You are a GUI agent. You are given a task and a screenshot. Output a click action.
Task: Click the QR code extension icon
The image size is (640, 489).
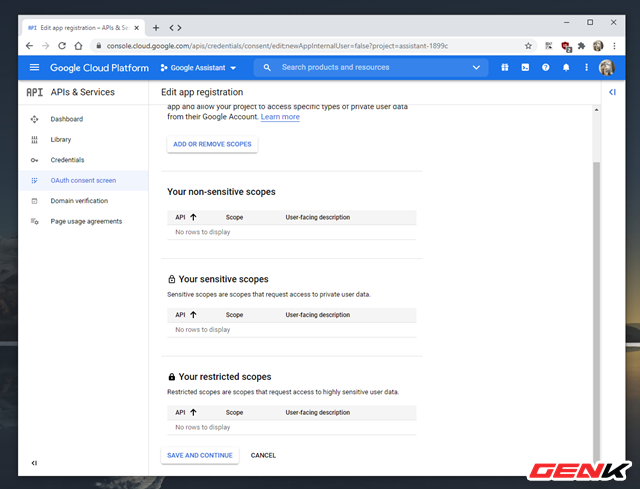coord(549,46)
